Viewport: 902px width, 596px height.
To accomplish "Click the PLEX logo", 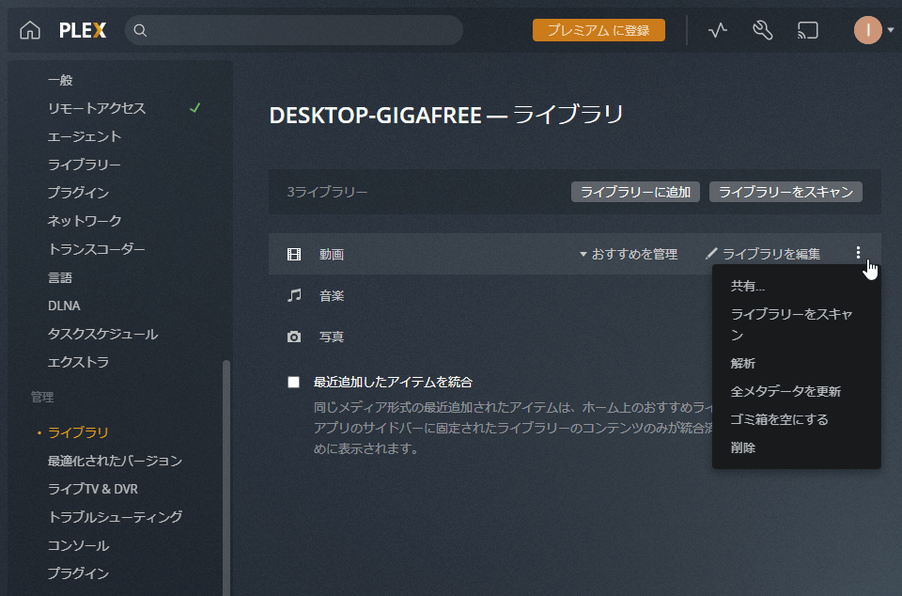I will click(x=83, y=30).
